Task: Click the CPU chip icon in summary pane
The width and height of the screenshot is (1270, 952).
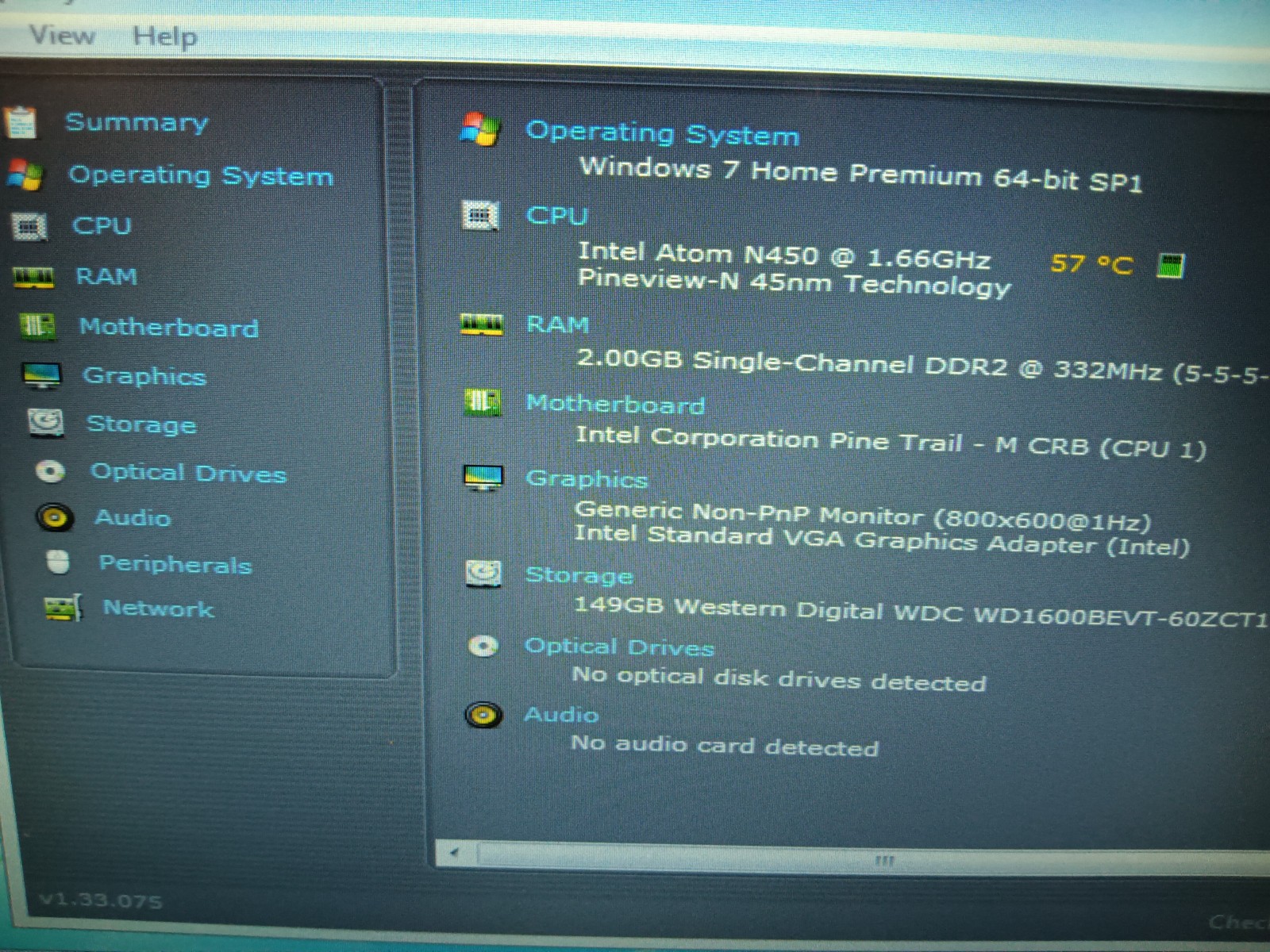Action: click(x=480, y=215)
